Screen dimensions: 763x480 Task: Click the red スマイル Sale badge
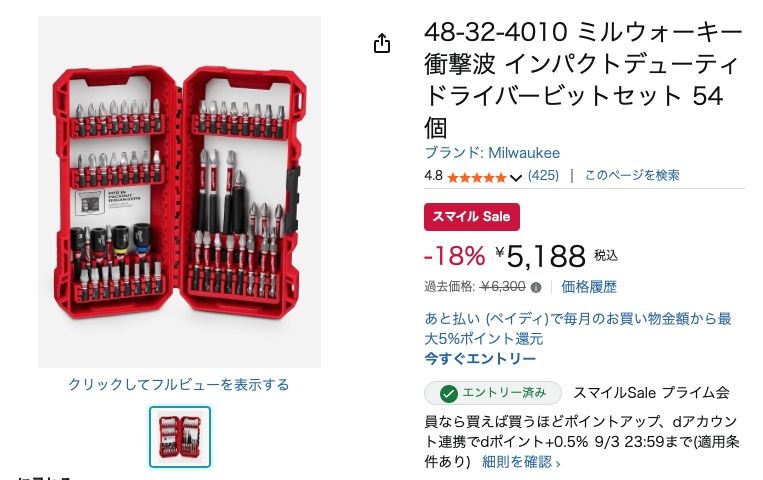pos(472,217)
